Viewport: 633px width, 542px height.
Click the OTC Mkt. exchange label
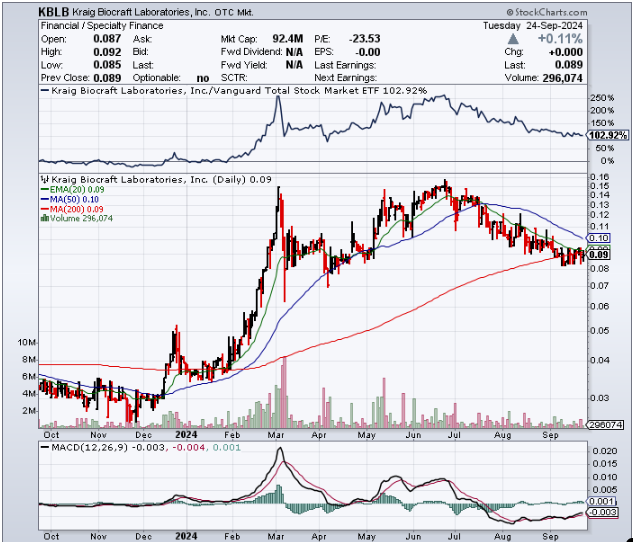(234, 13)
